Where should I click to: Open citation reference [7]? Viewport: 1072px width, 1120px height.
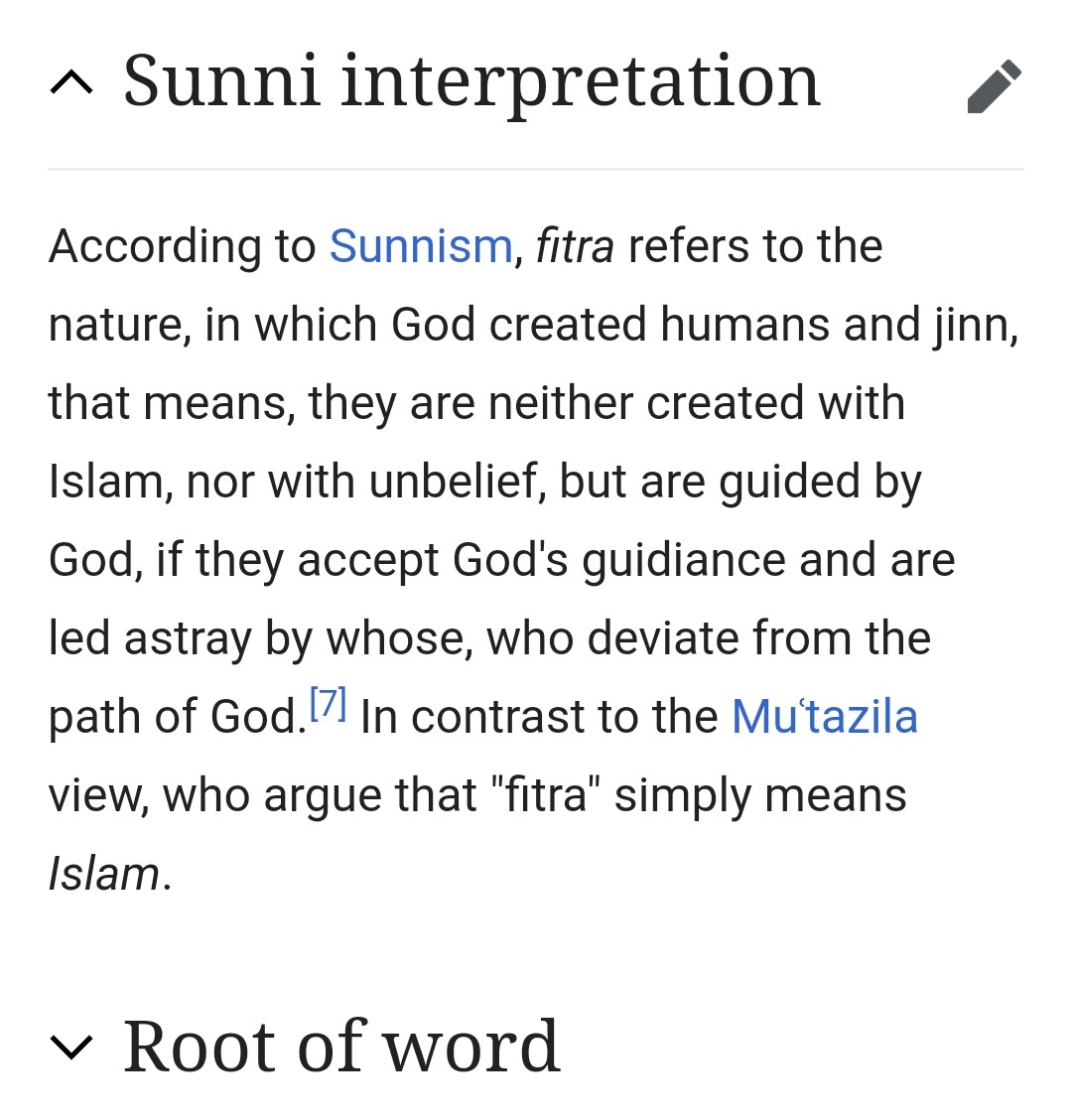coord(329,703)
